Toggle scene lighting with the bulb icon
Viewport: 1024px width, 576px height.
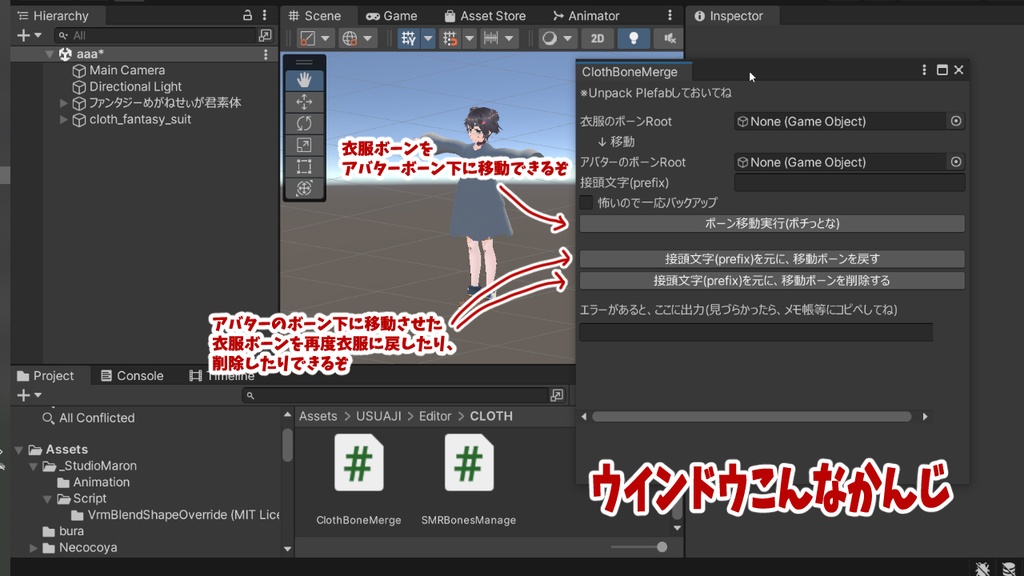[636, 38]
